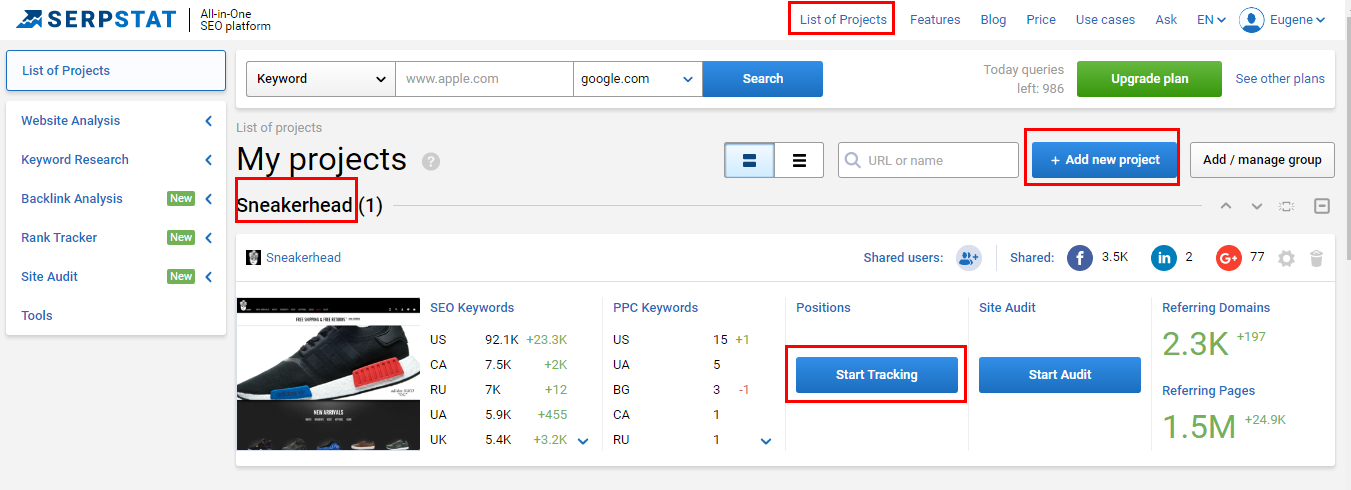Collapse the Sneakerhead group with the minus icon
Screen dimensions: 1351x490
[1321, 206]
